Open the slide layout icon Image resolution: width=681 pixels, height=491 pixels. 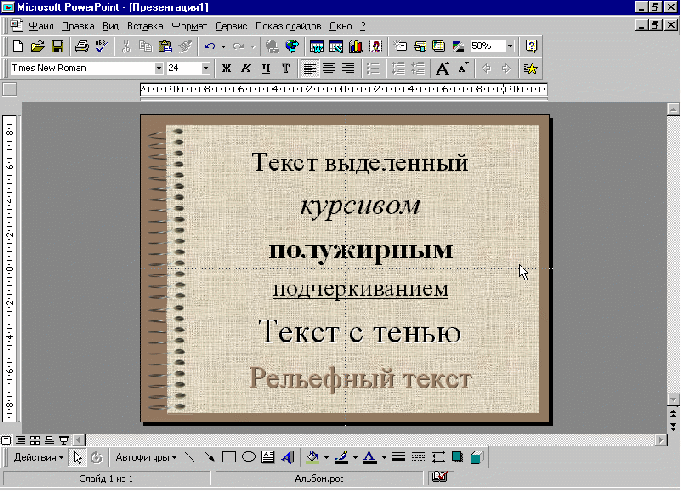(420, 46)
